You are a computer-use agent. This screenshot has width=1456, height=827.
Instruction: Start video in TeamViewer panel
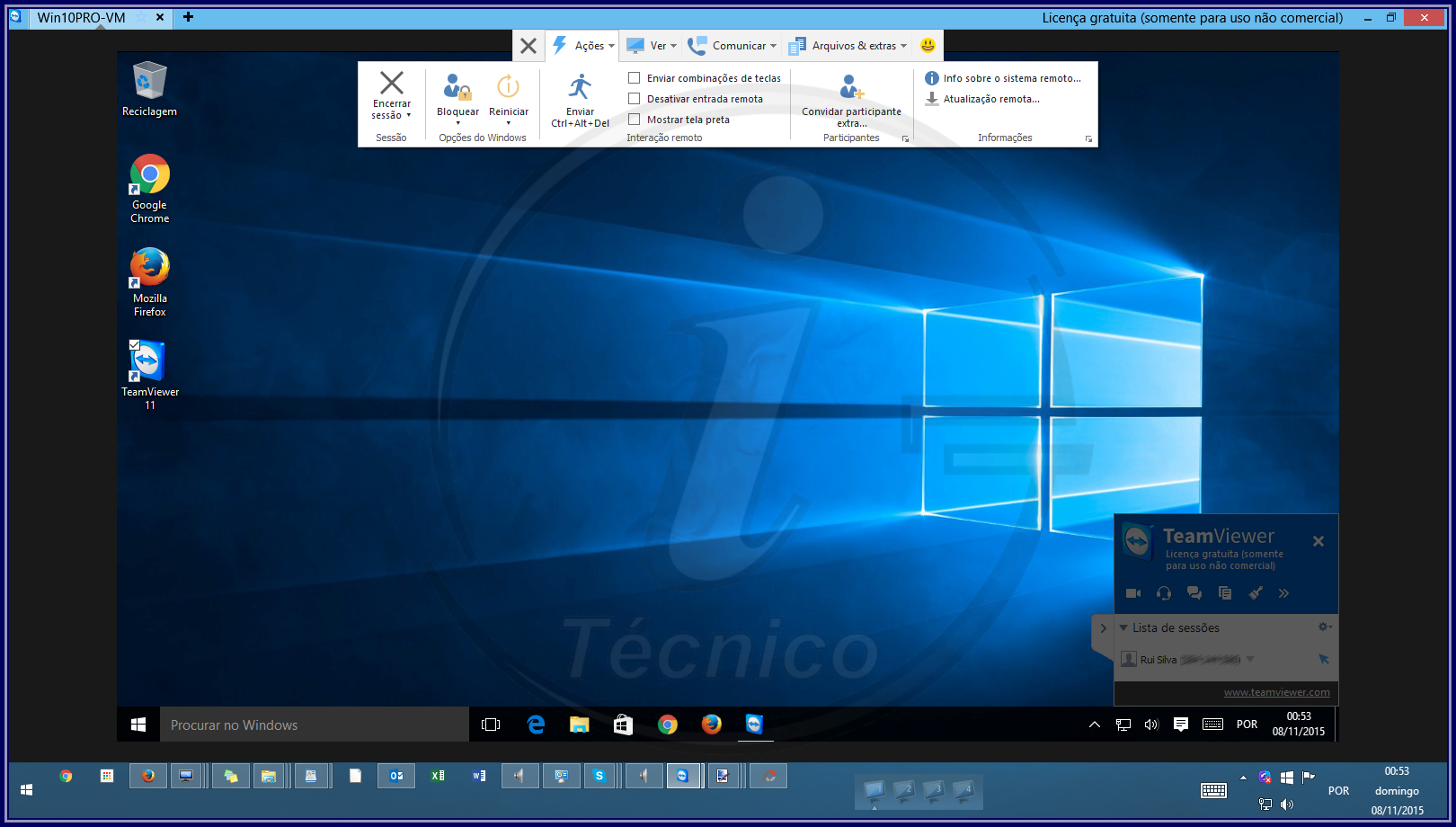pos(1133,593)
